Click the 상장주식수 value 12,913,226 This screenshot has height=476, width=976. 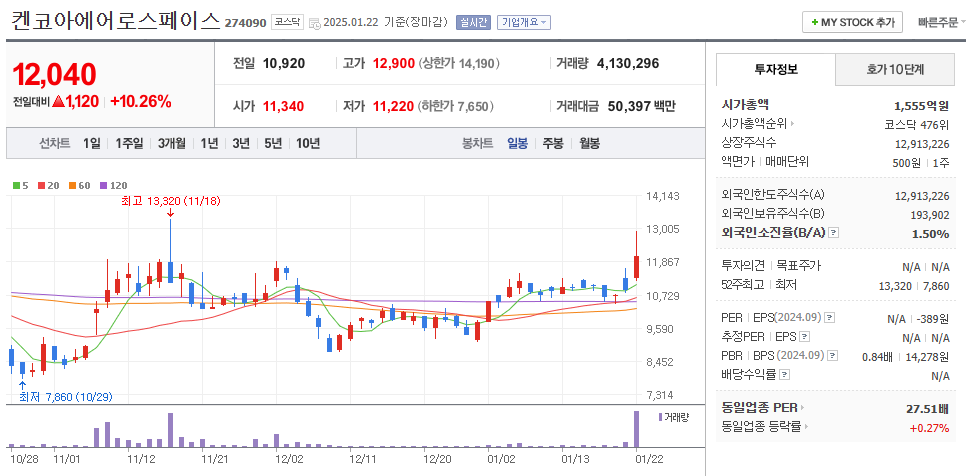[x=922, y=144]
